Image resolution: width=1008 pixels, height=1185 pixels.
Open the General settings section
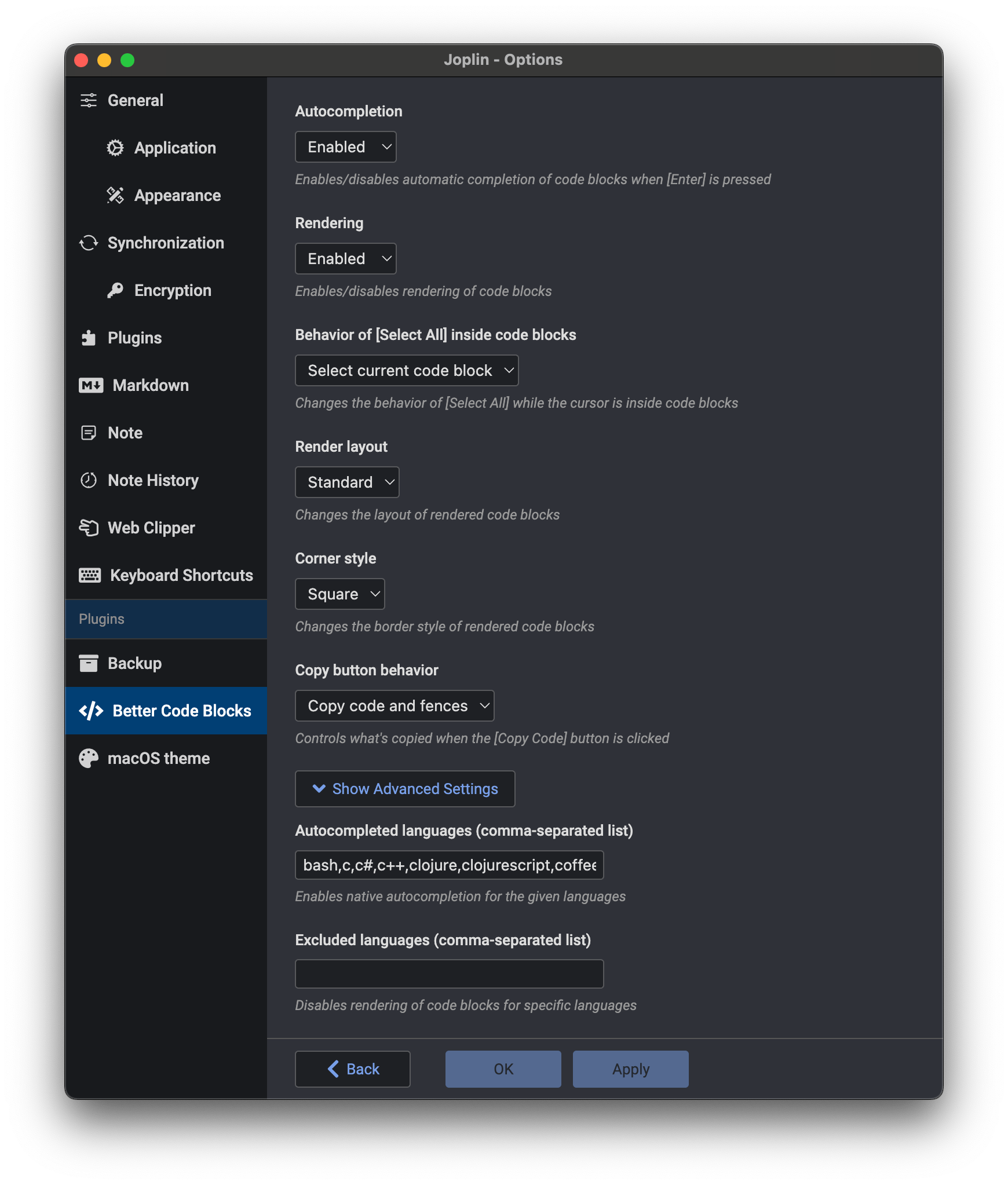[166, 100]
